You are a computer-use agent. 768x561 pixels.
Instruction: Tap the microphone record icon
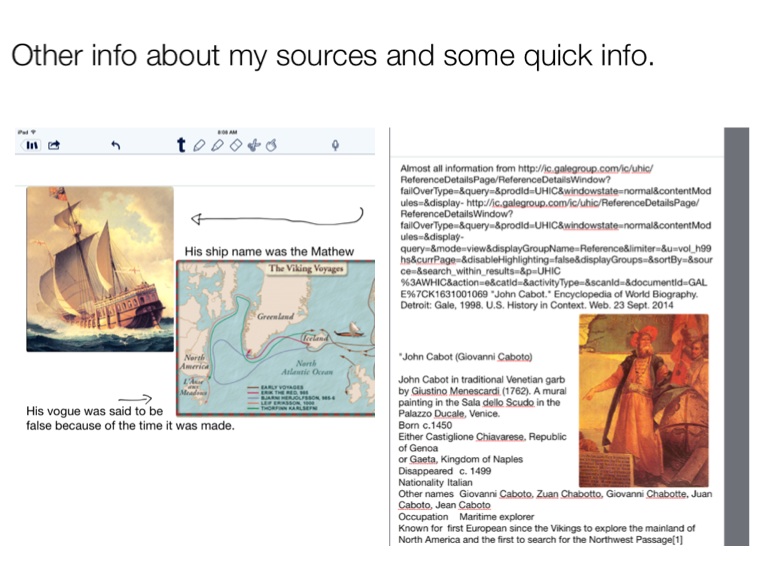pyautogui.click(x=335, y=145)
